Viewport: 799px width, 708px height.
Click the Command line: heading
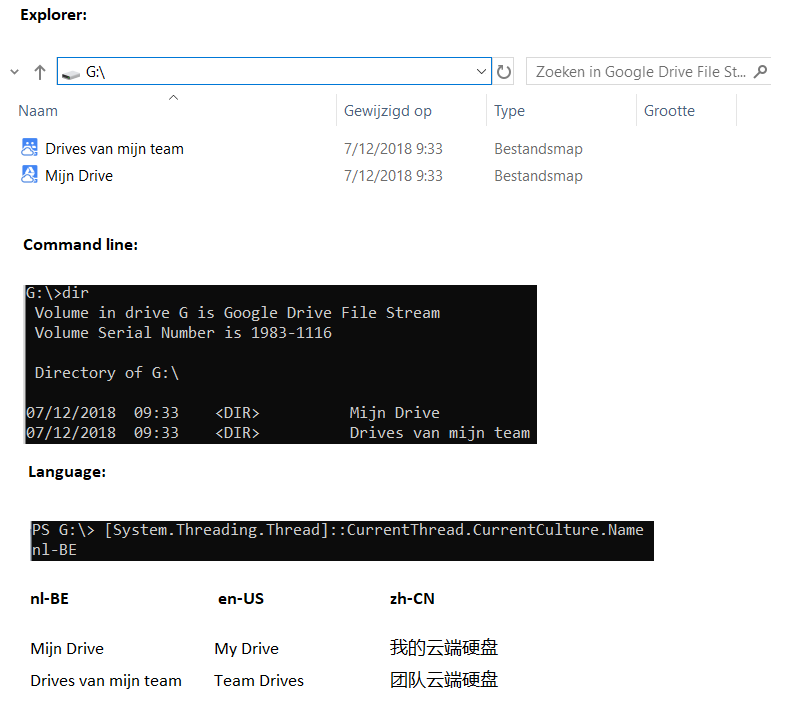click(81, 245)
